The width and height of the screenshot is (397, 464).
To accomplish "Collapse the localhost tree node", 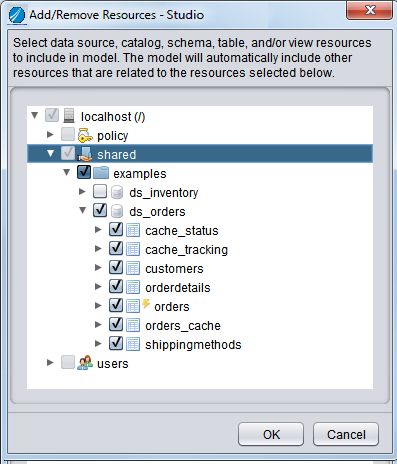I will tap(35, 116).
